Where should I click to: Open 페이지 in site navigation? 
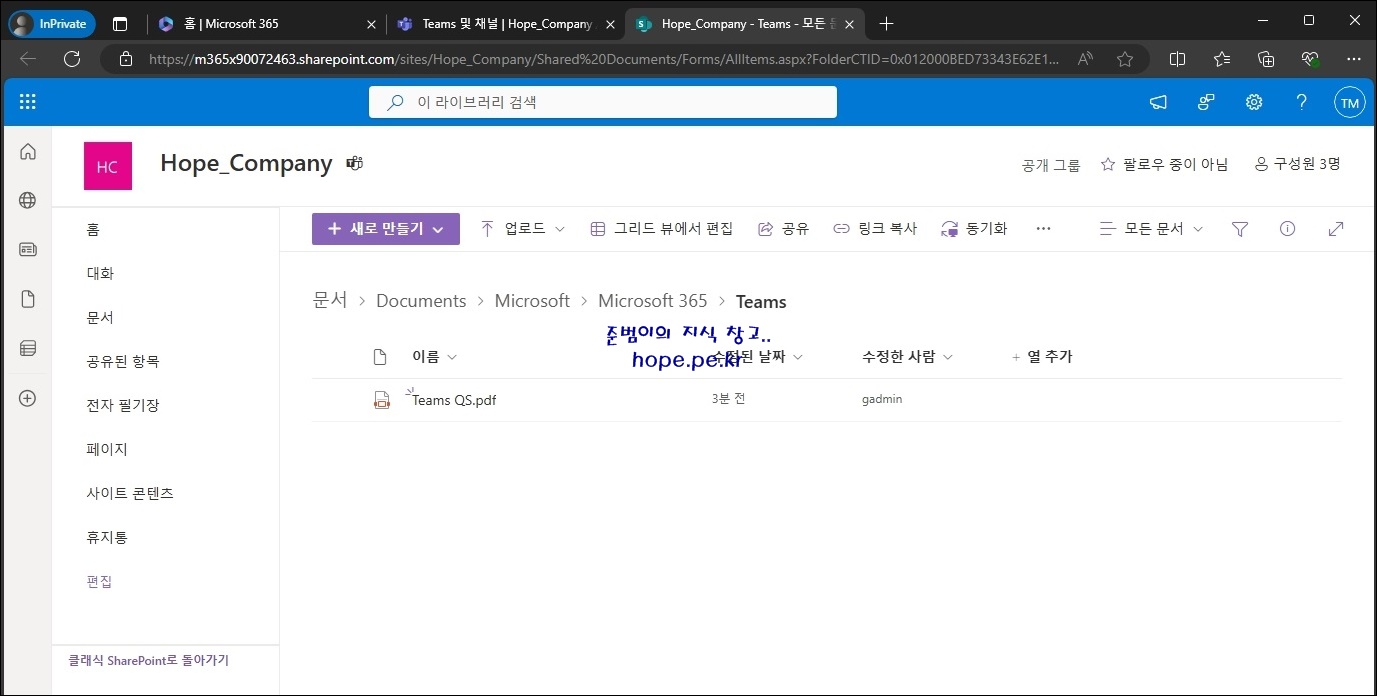[x=107, y=449]
